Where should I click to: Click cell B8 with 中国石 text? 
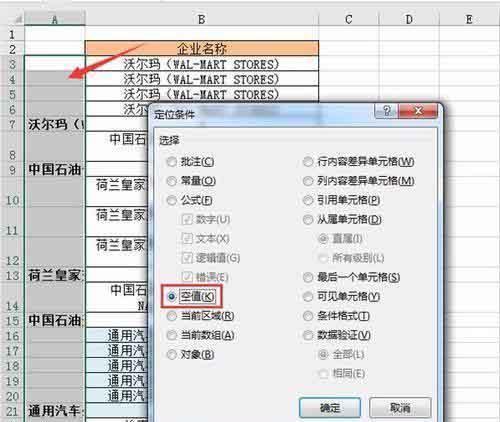pos(117,147)
